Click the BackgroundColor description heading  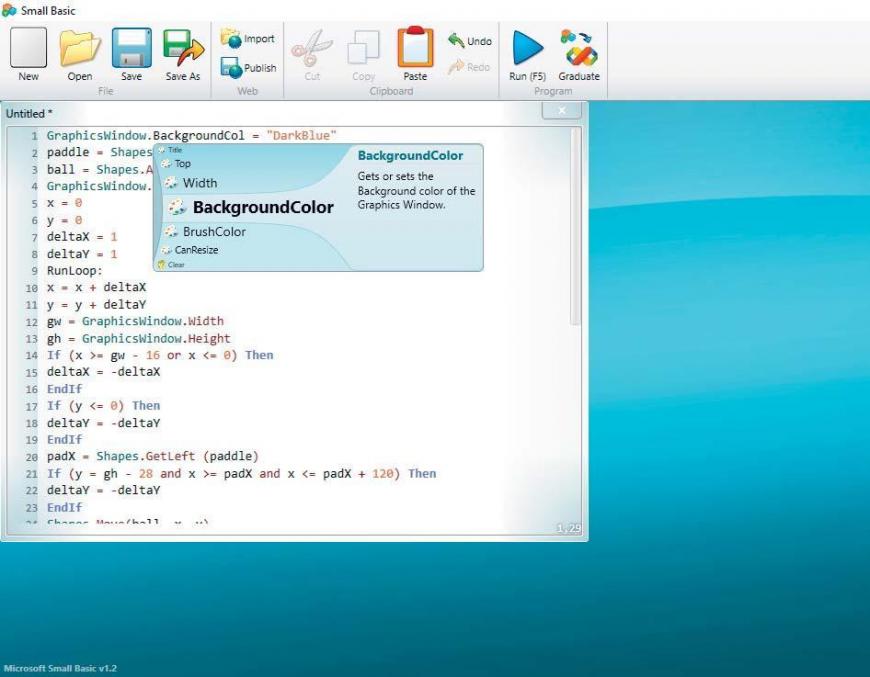pos(410,155)
